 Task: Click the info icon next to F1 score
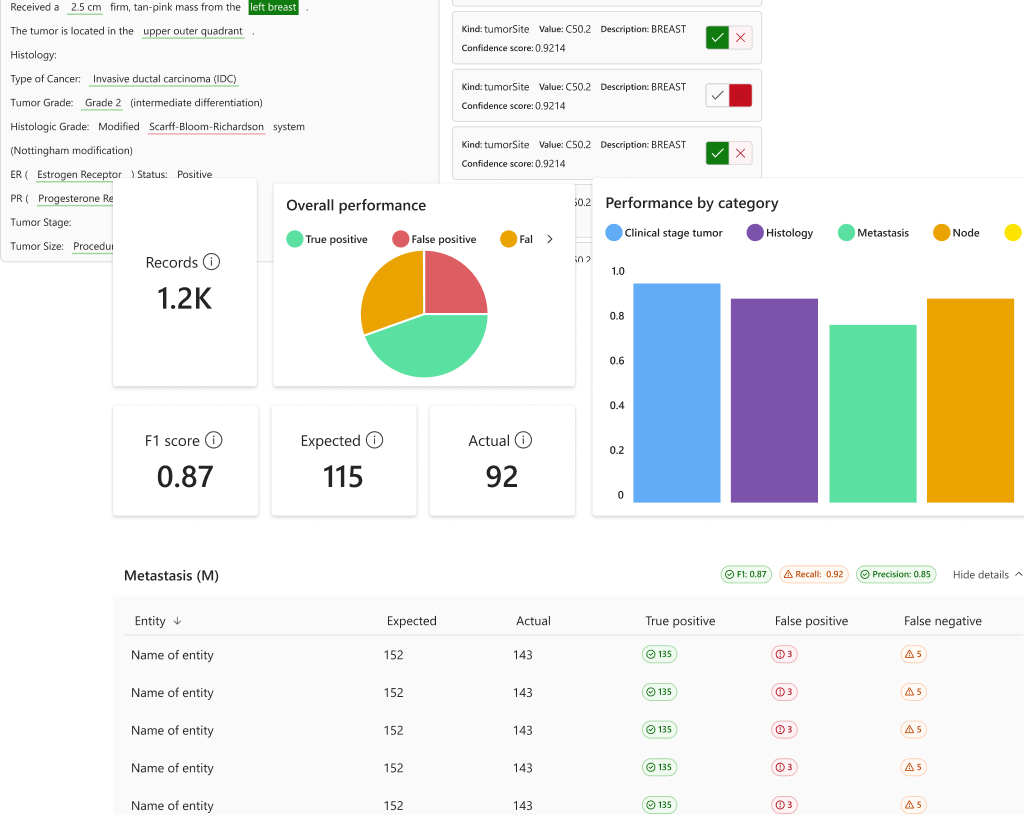(x=214, y=440)
